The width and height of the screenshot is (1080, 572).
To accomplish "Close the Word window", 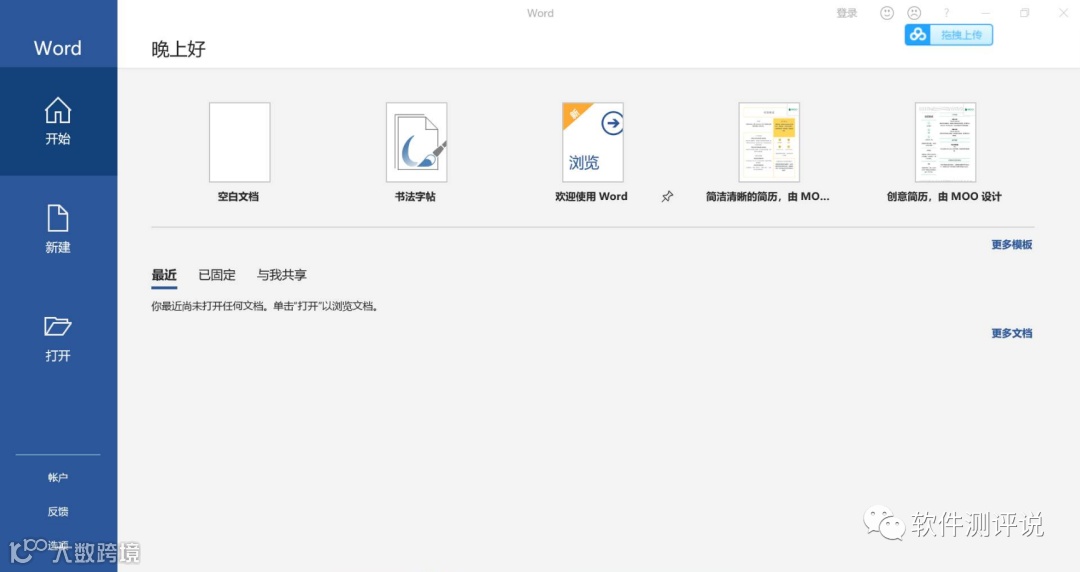I will [x=1063, y=13].
